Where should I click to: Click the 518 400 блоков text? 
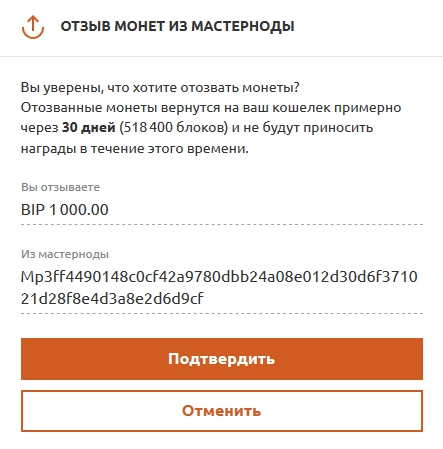(174, 128)
